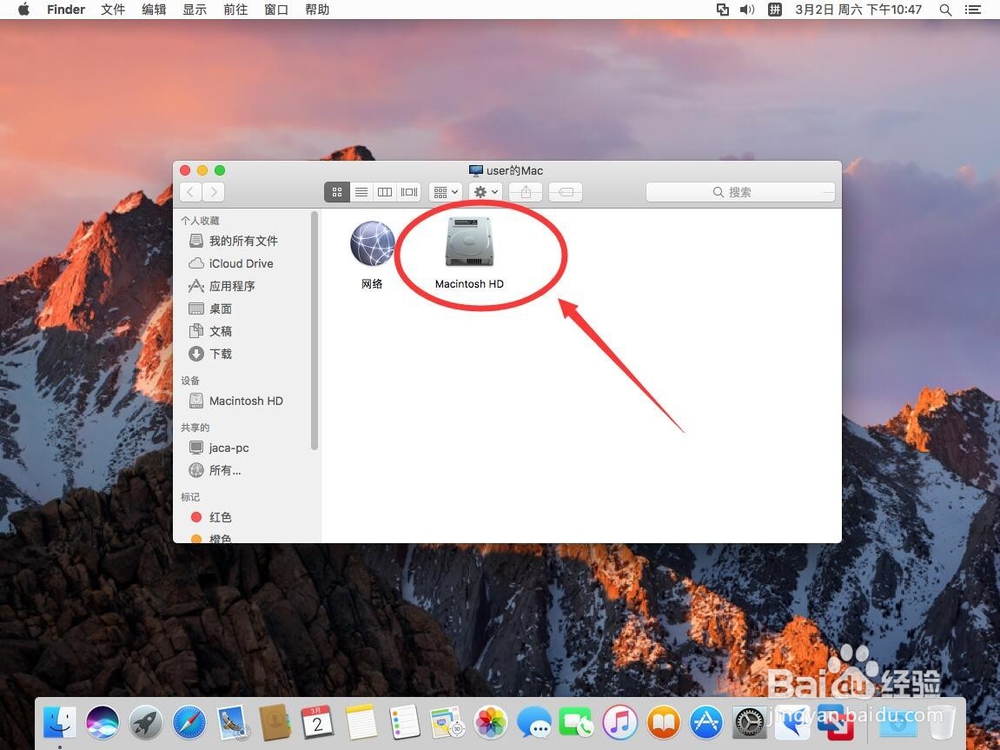The image size is (1000, 750).
Task: Open Mail stamp icon in Dock
Action: [x=232, y=723]
